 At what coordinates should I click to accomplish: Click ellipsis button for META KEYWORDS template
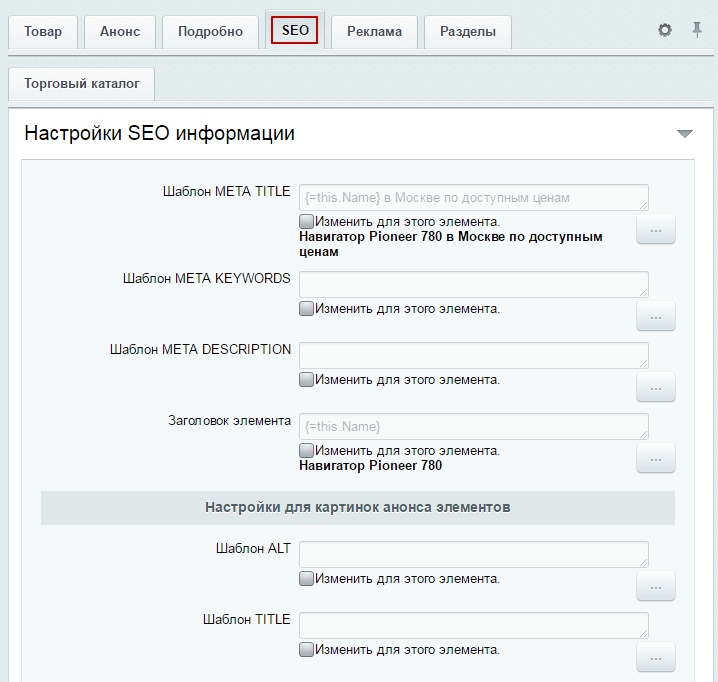click(656, 316)
